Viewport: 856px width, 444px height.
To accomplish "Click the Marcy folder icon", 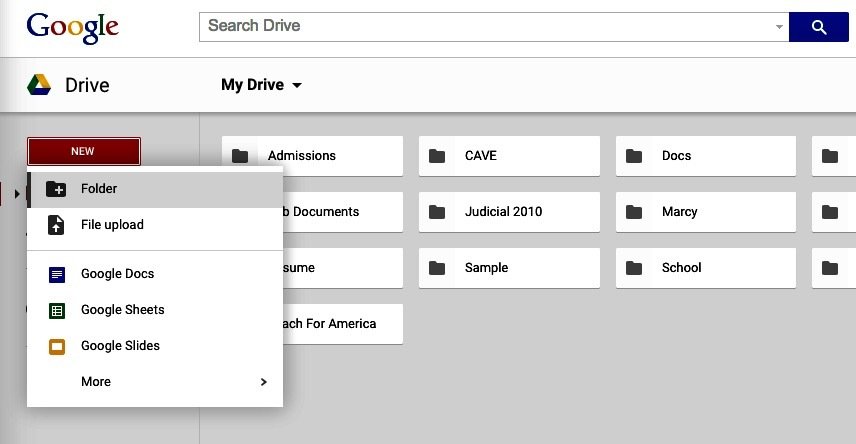I will pos(634,212).
